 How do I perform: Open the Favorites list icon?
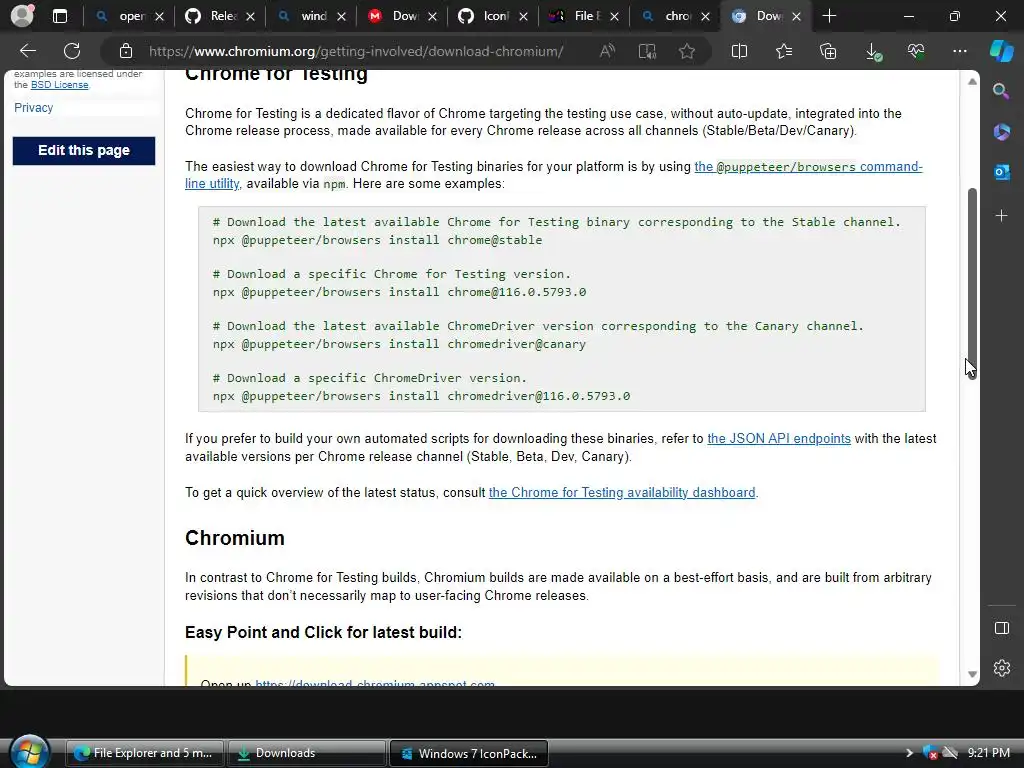point(784,51)
